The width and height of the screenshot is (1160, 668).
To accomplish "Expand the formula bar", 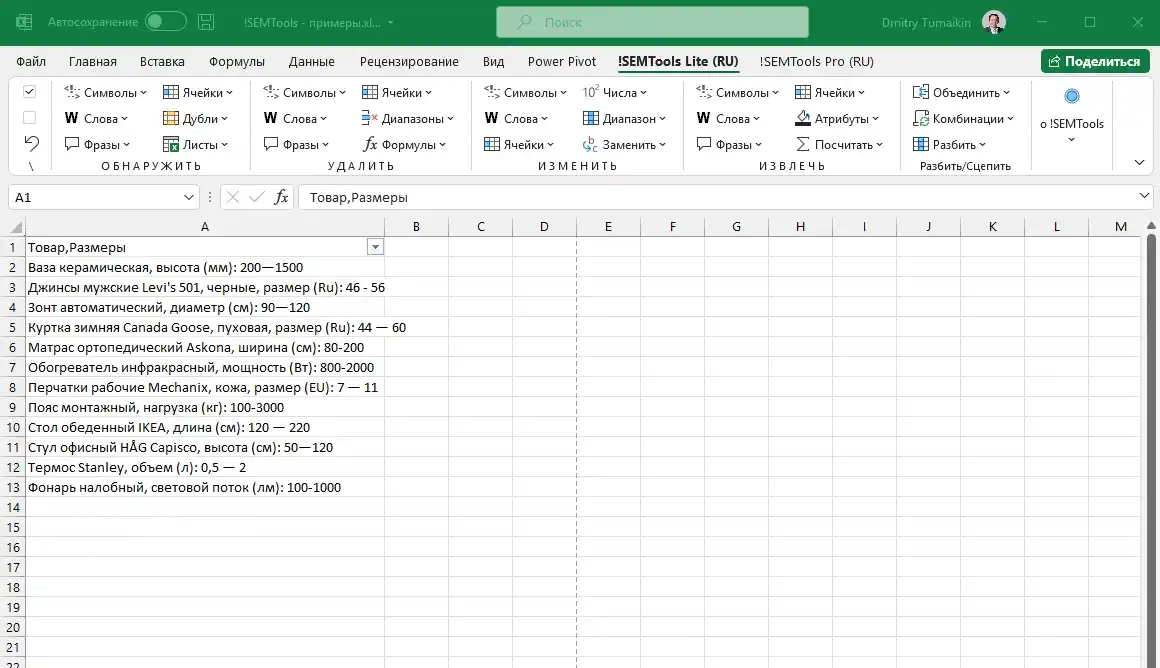I will (1144, 196).
